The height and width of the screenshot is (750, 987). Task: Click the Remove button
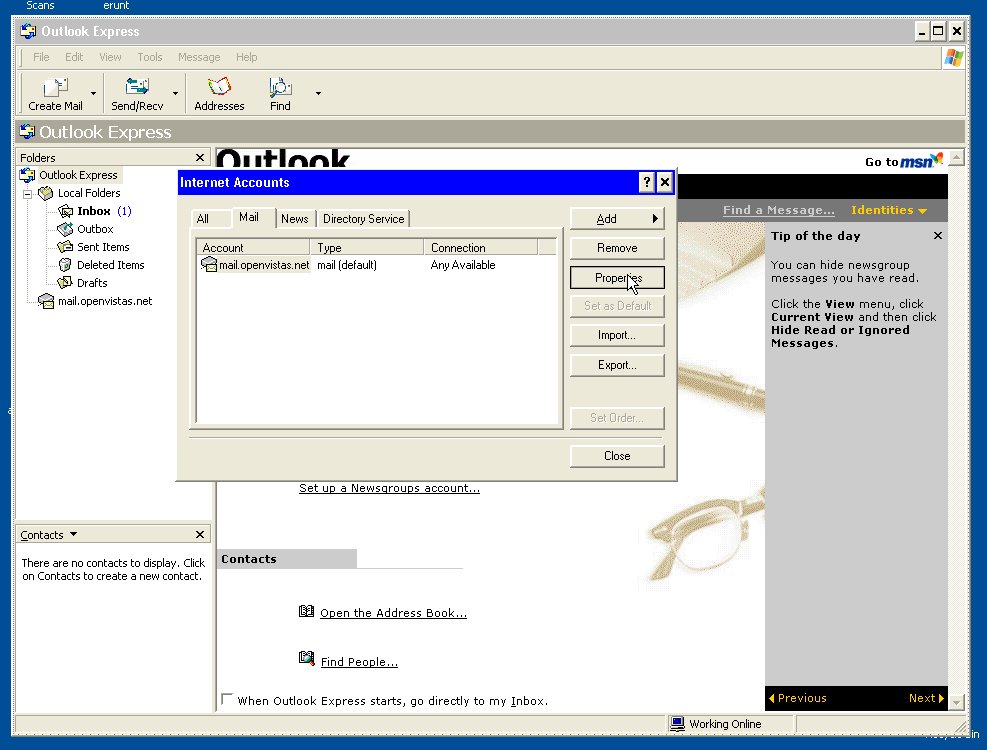(x=617, y=248)
